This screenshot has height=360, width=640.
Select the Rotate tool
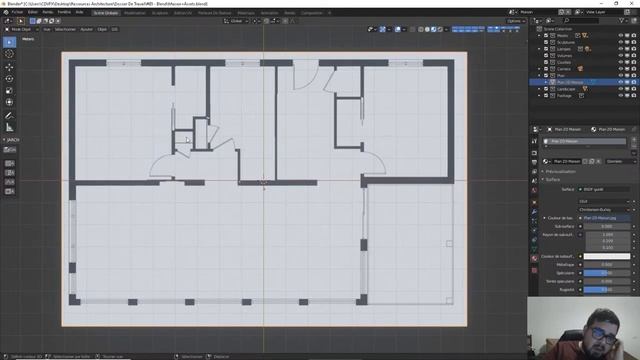pos(9,79)
